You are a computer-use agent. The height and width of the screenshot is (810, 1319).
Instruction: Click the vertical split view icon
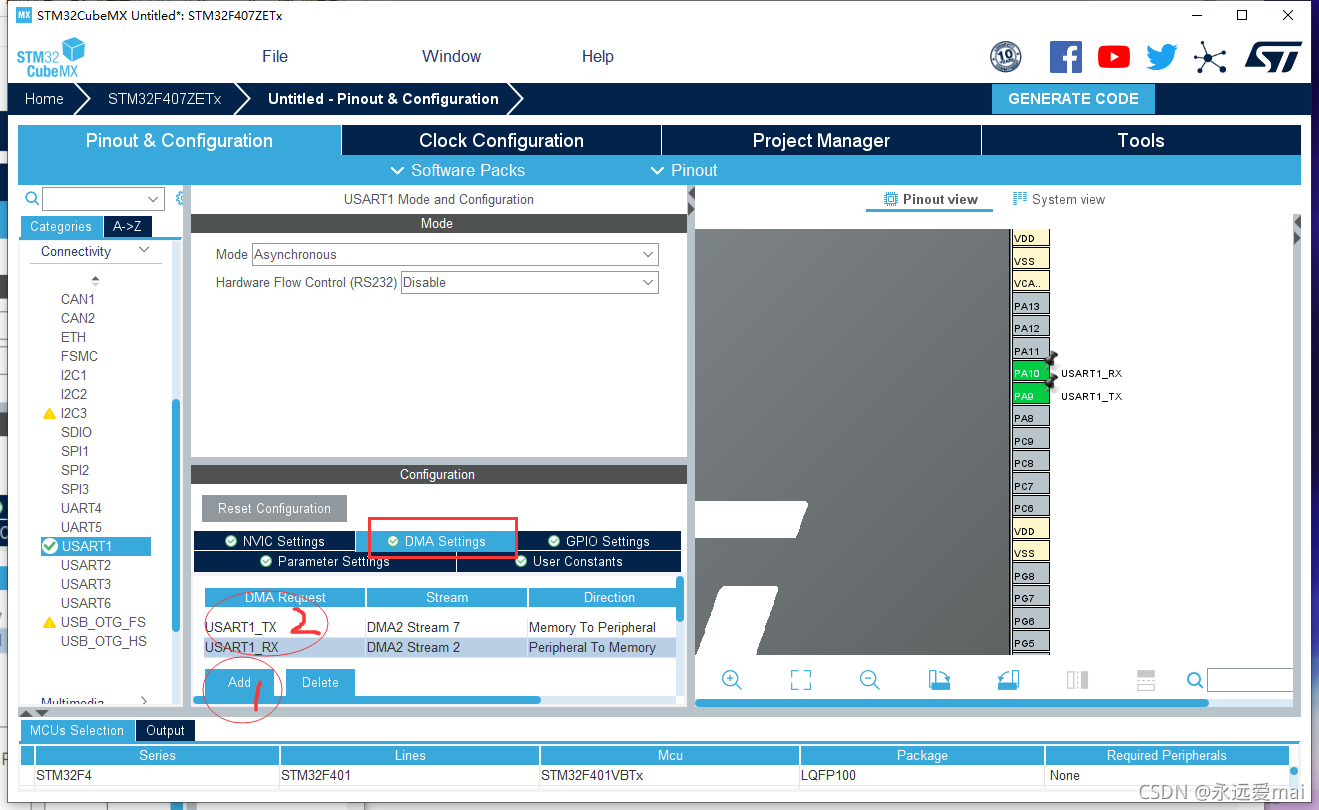1077,680
